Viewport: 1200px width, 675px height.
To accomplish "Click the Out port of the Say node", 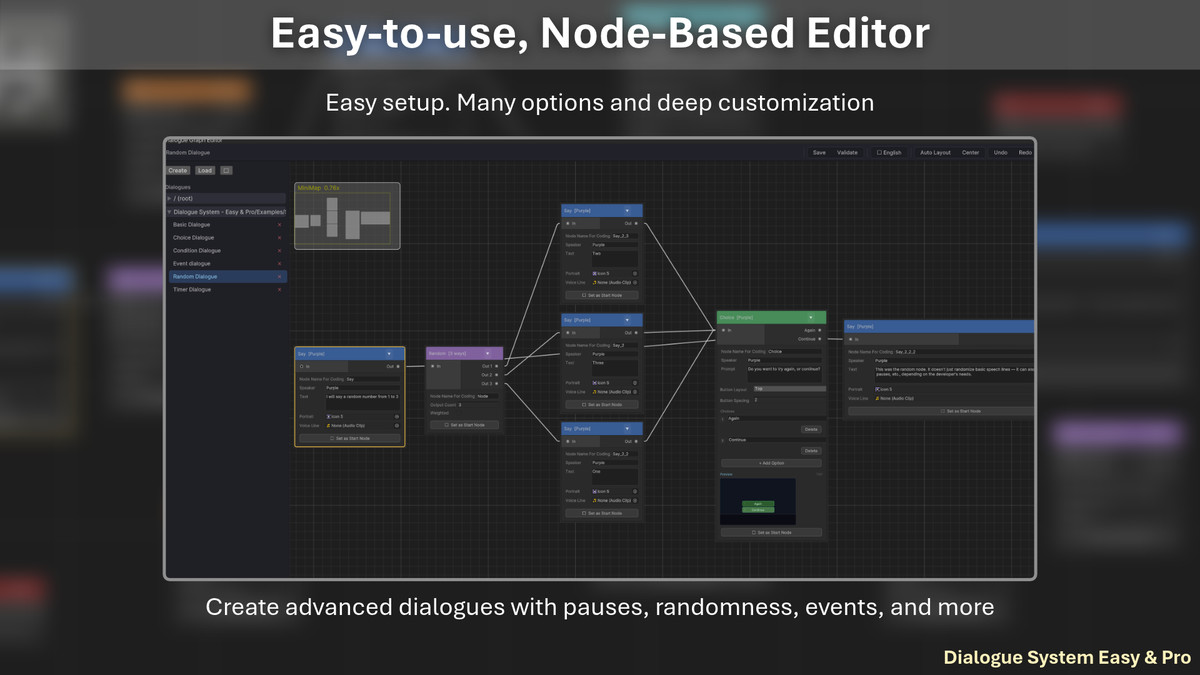I will point(398,366).
